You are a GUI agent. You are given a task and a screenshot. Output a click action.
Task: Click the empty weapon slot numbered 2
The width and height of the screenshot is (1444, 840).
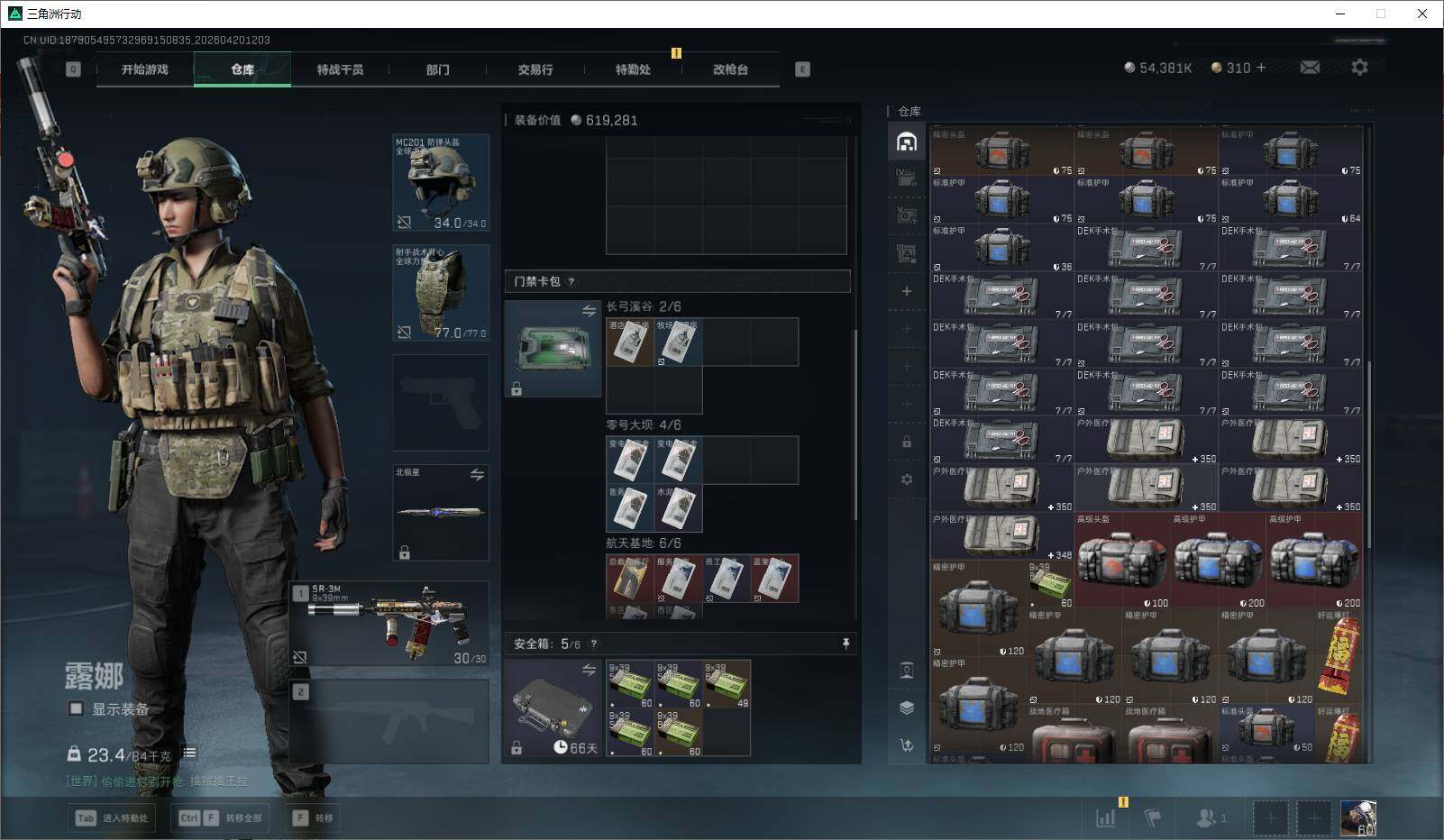(x=389, y=721)
